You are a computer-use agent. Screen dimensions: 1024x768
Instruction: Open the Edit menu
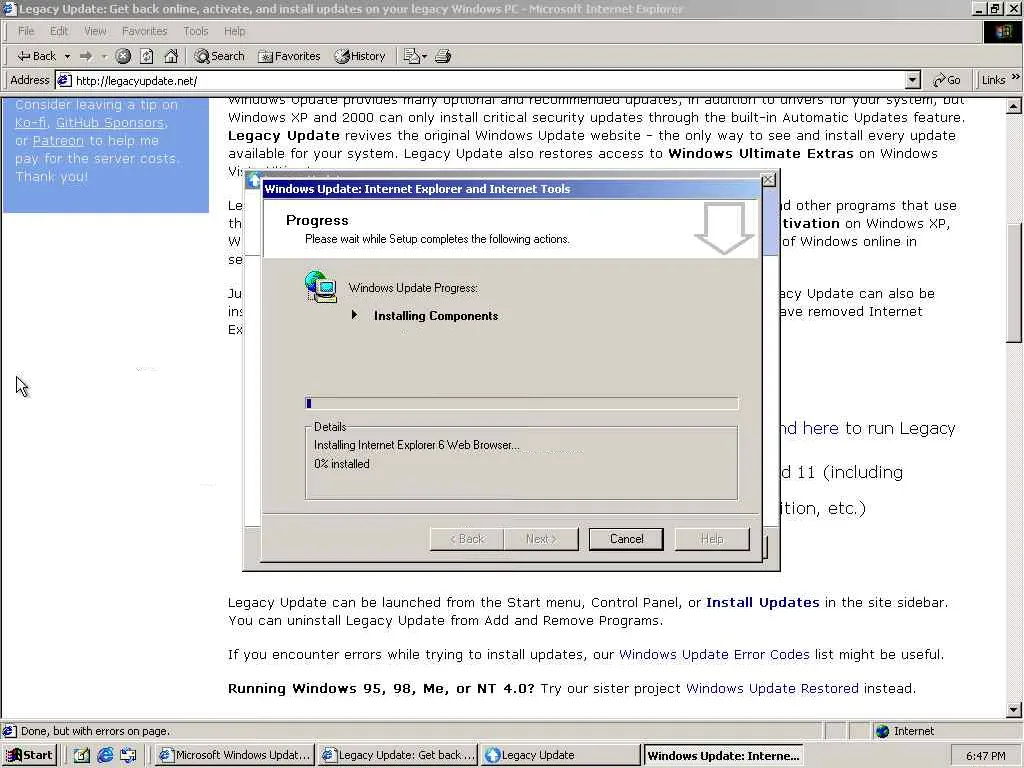click(59, 31)
